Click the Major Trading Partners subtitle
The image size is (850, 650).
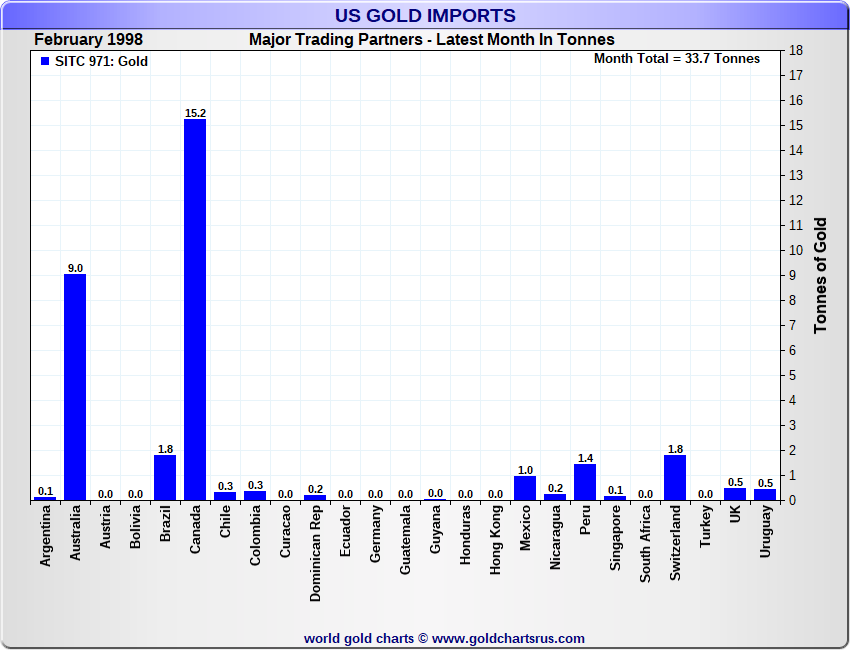(x=431, y=40)
